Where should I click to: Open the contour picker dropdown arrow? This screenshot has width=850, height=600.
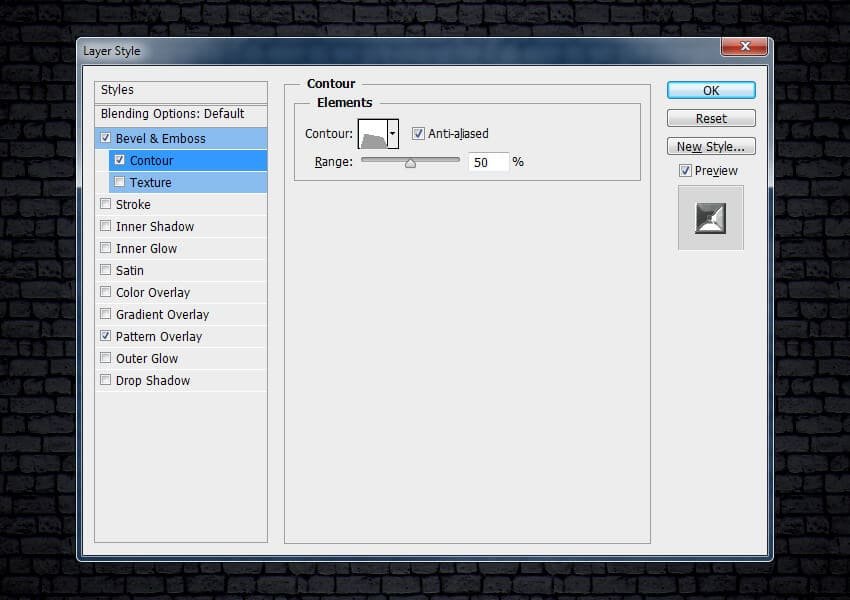tap(393, 134)
